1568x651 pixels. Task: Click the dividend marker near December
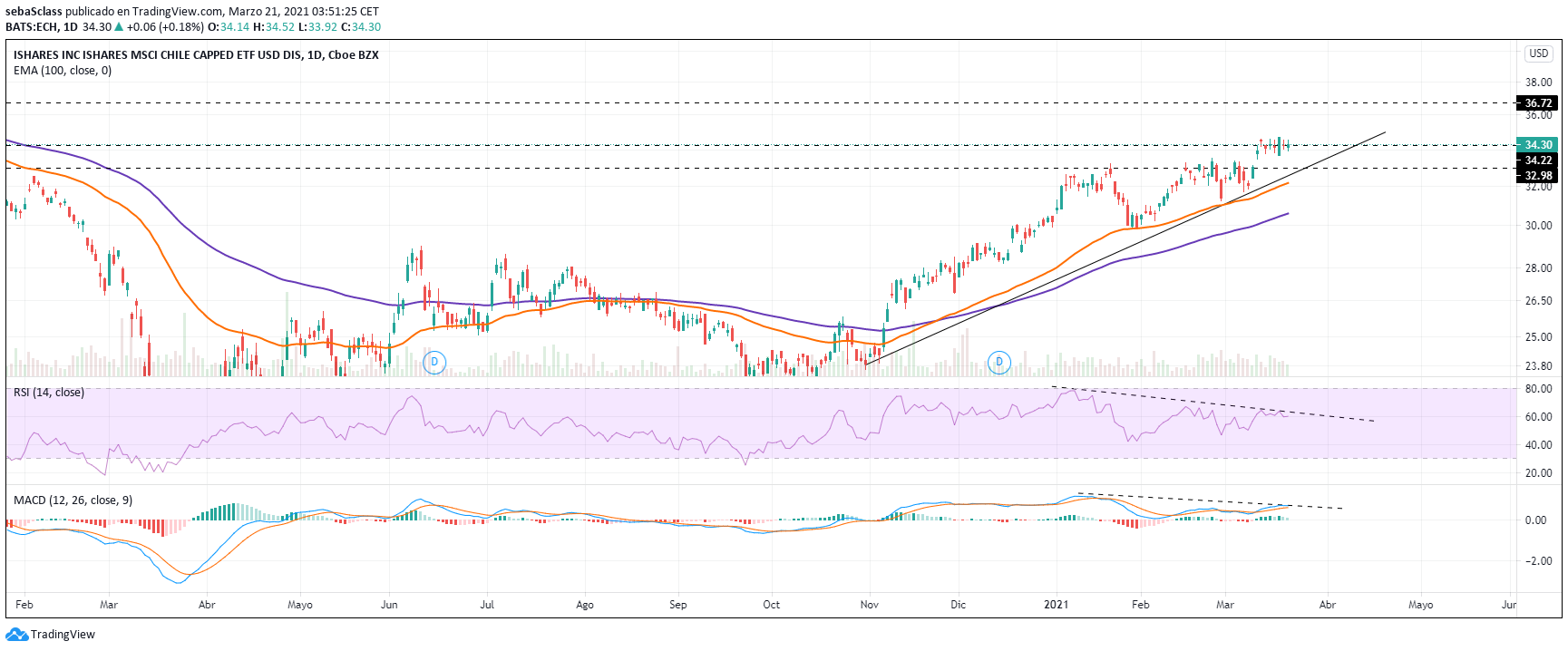(999, 363)
